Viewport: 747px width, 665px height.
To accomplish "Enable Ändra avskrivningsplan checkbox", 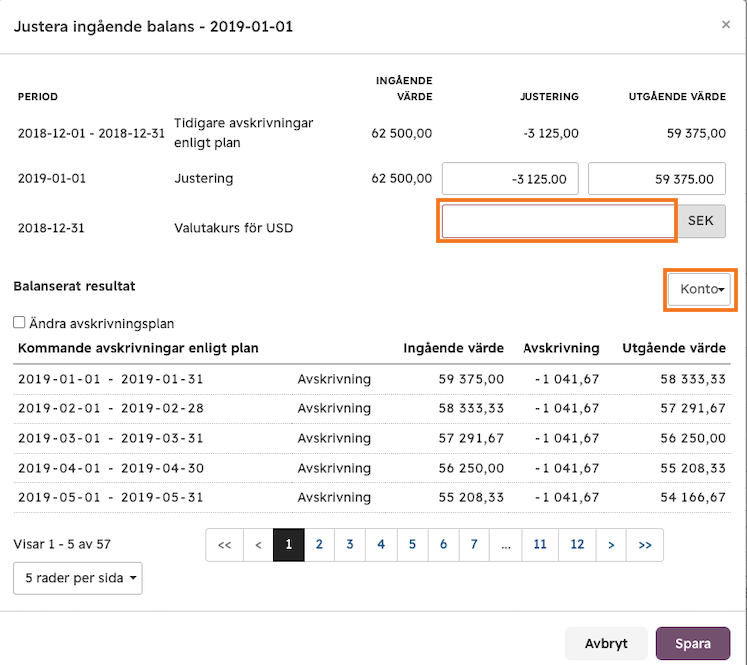I will [19, 322].
